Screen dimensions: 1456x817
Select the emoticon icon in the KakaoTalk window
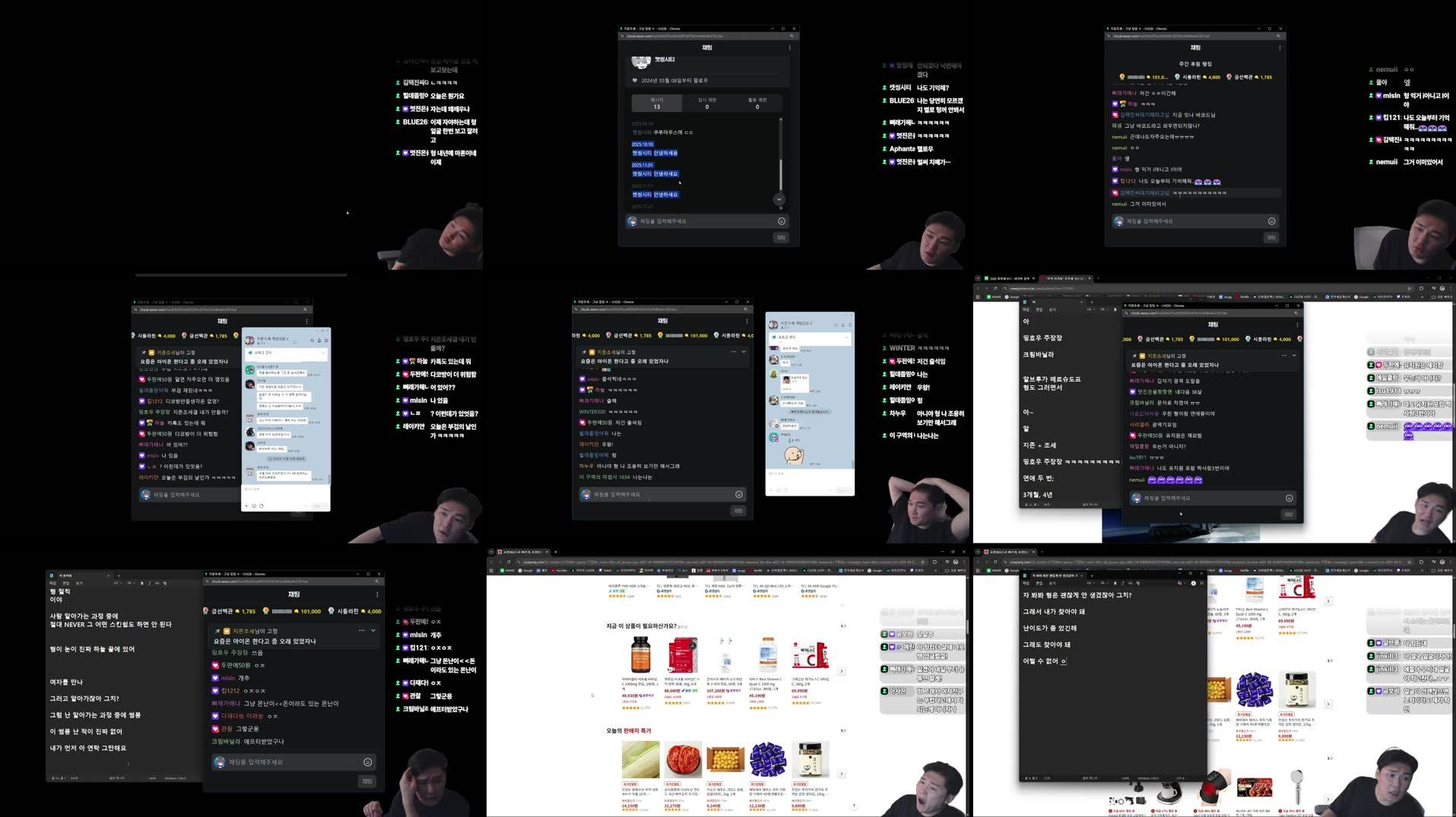(x=254, y=506)
